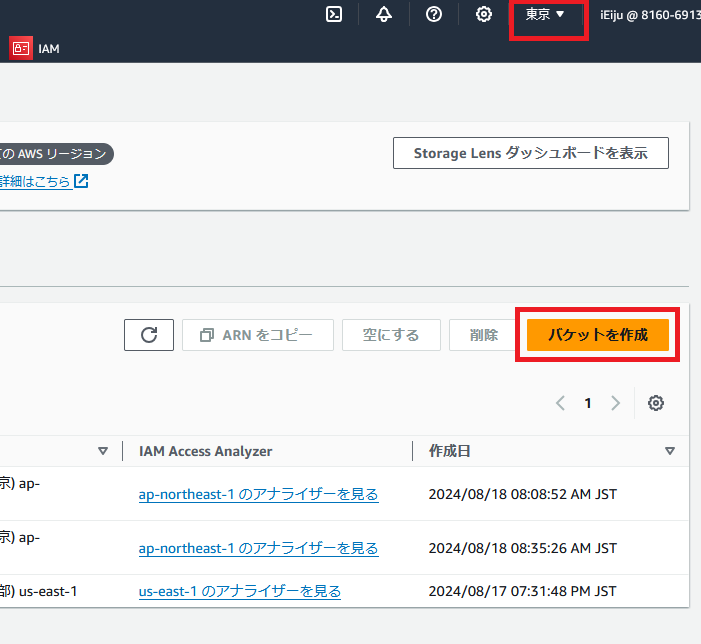The width and height of the screenshot is (701, 644).
Task: Click the 空にする button
Action: pyautogui.click(x=391, y=335)
